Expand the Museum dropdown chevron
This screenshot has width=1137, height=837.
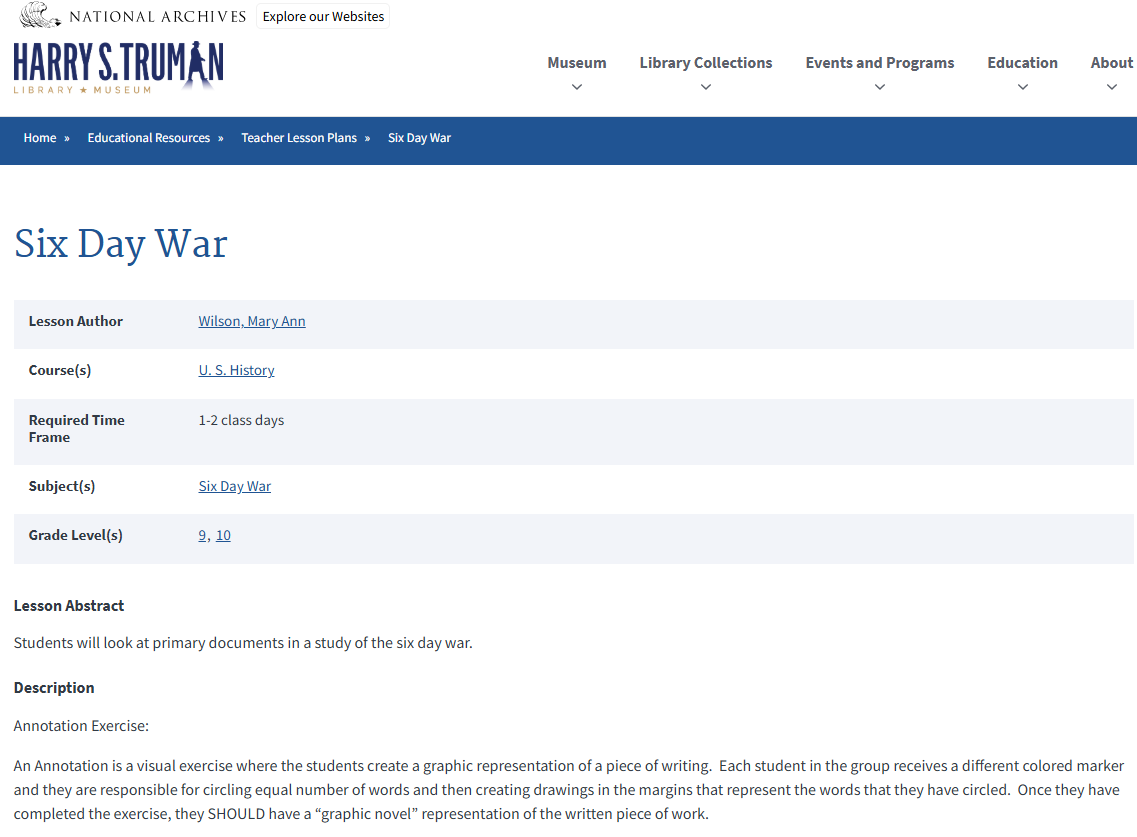(x=576, y=88)
